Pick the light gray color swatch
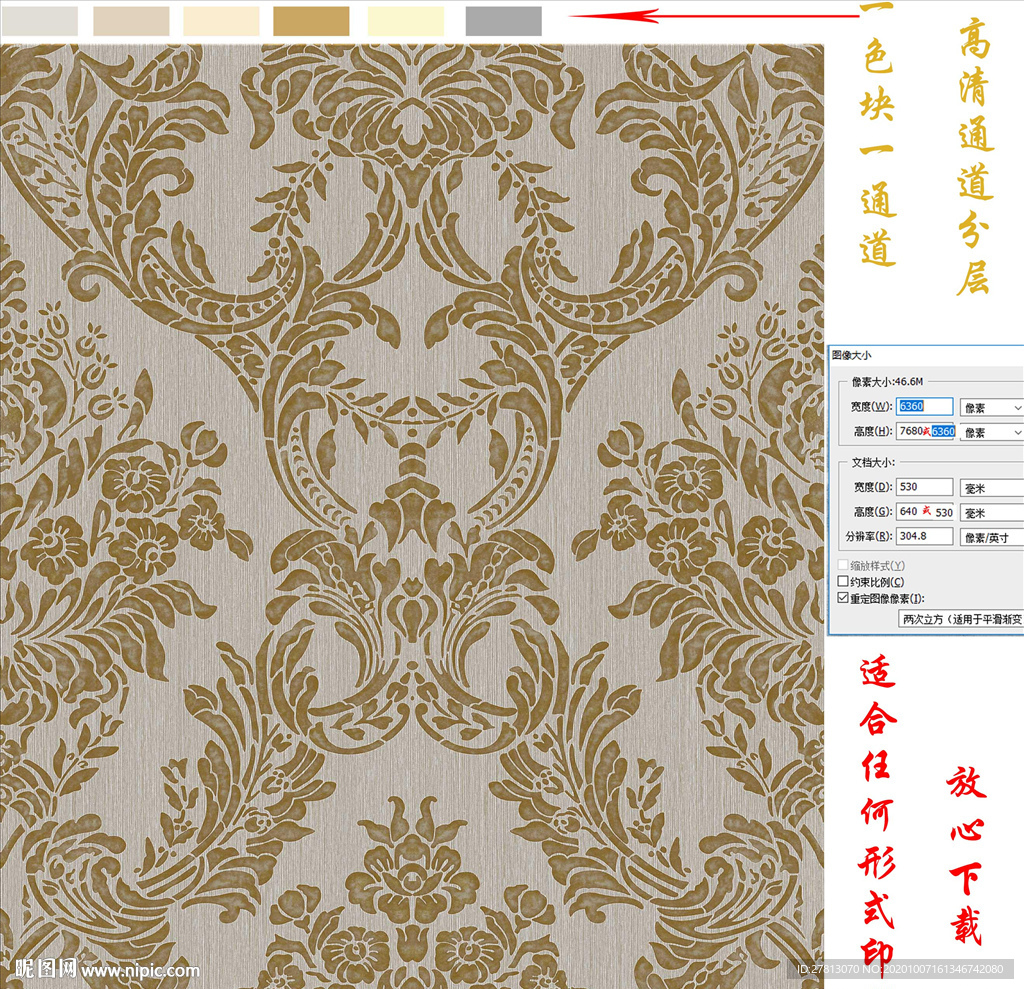 (40, 21)
